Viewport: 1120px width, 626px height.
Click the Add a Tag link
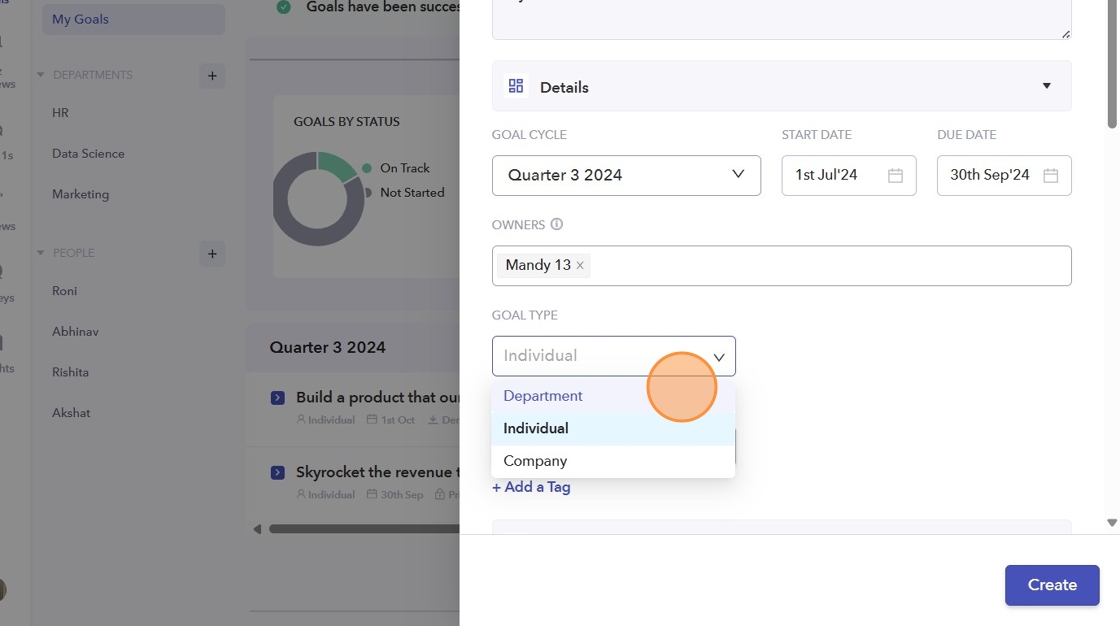[531, 487]
